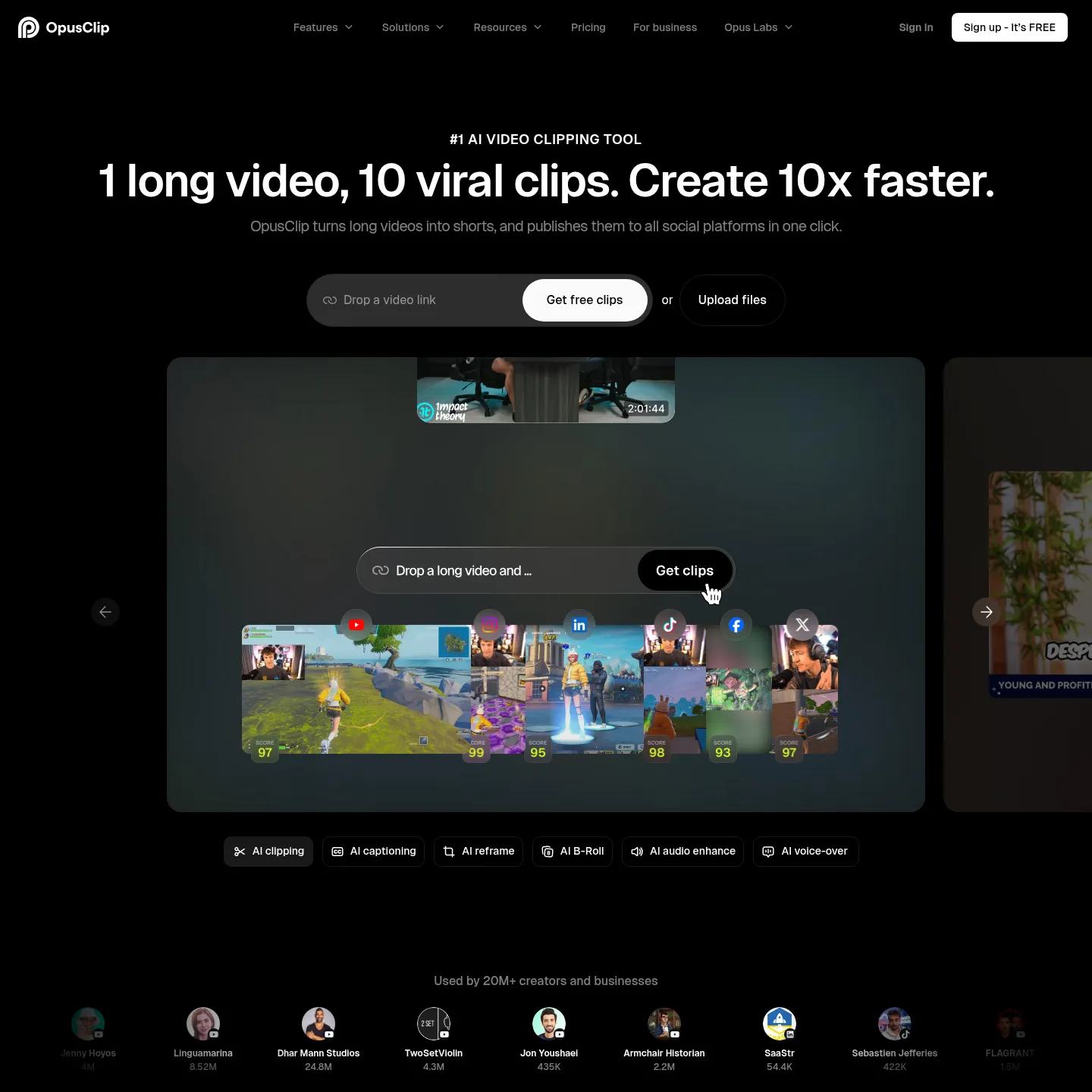Click the clip thumbnail scored 95
The width and height of the screenshot is (1092, 1092).
pyautogui.click(x=585, y=689)
